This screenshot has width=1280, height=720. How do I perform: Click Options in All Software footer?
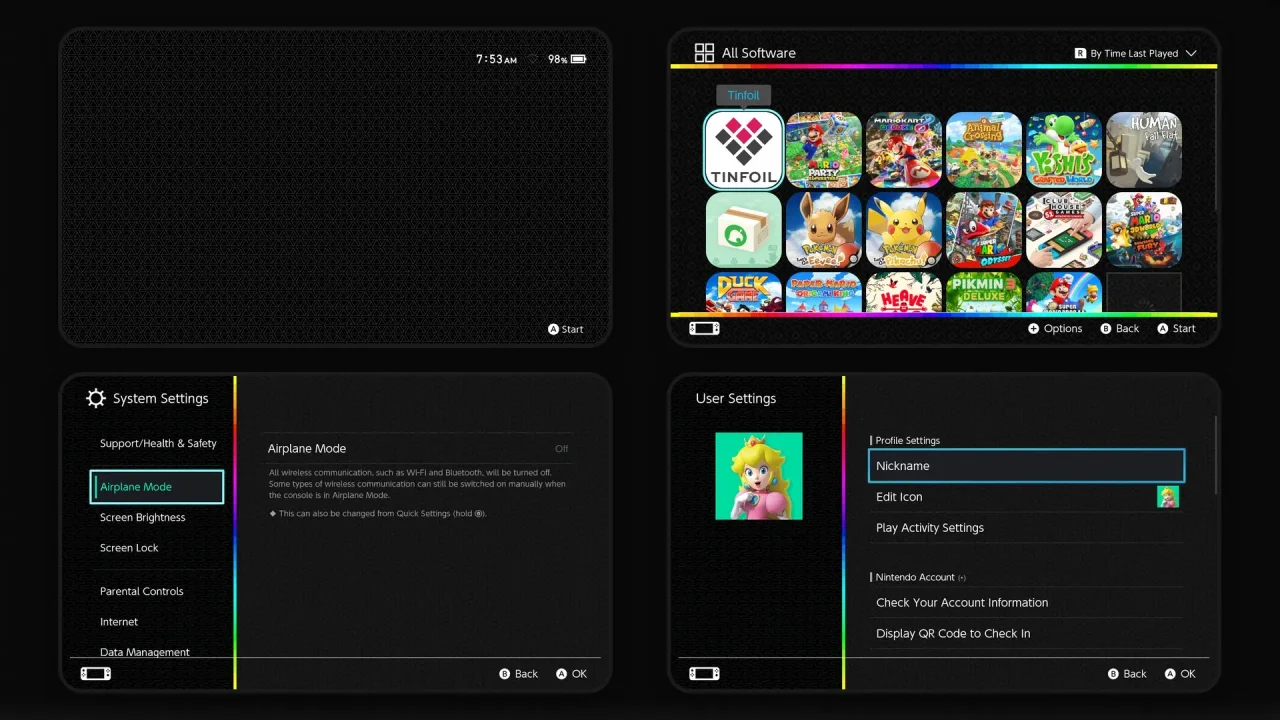click(1055, 328)
